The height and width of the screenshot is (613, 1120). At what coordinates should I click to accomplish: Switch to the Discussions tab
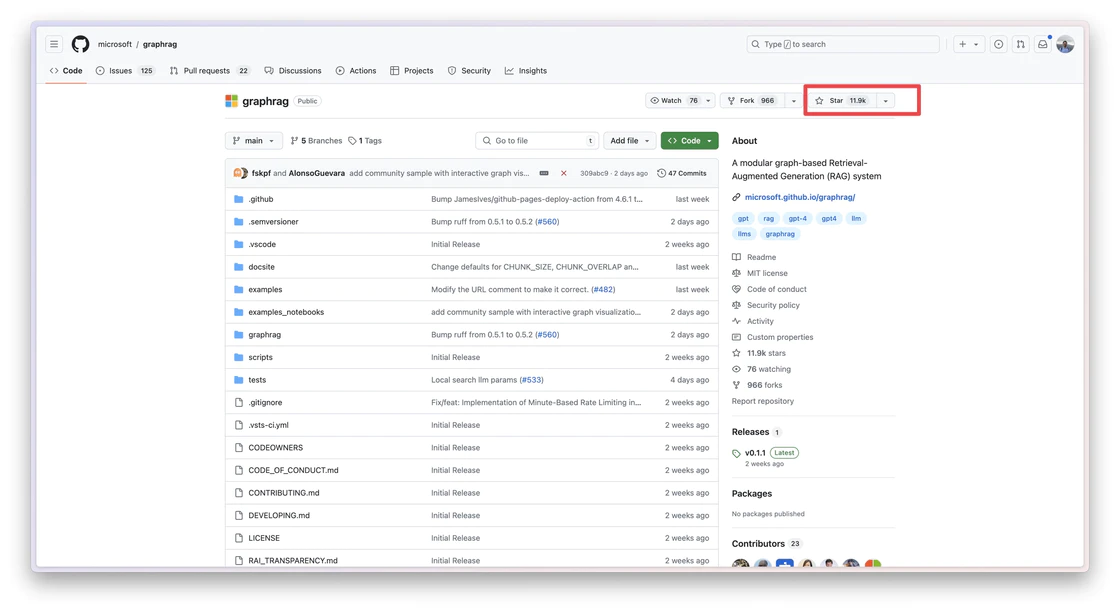click(x=293, y=71)
